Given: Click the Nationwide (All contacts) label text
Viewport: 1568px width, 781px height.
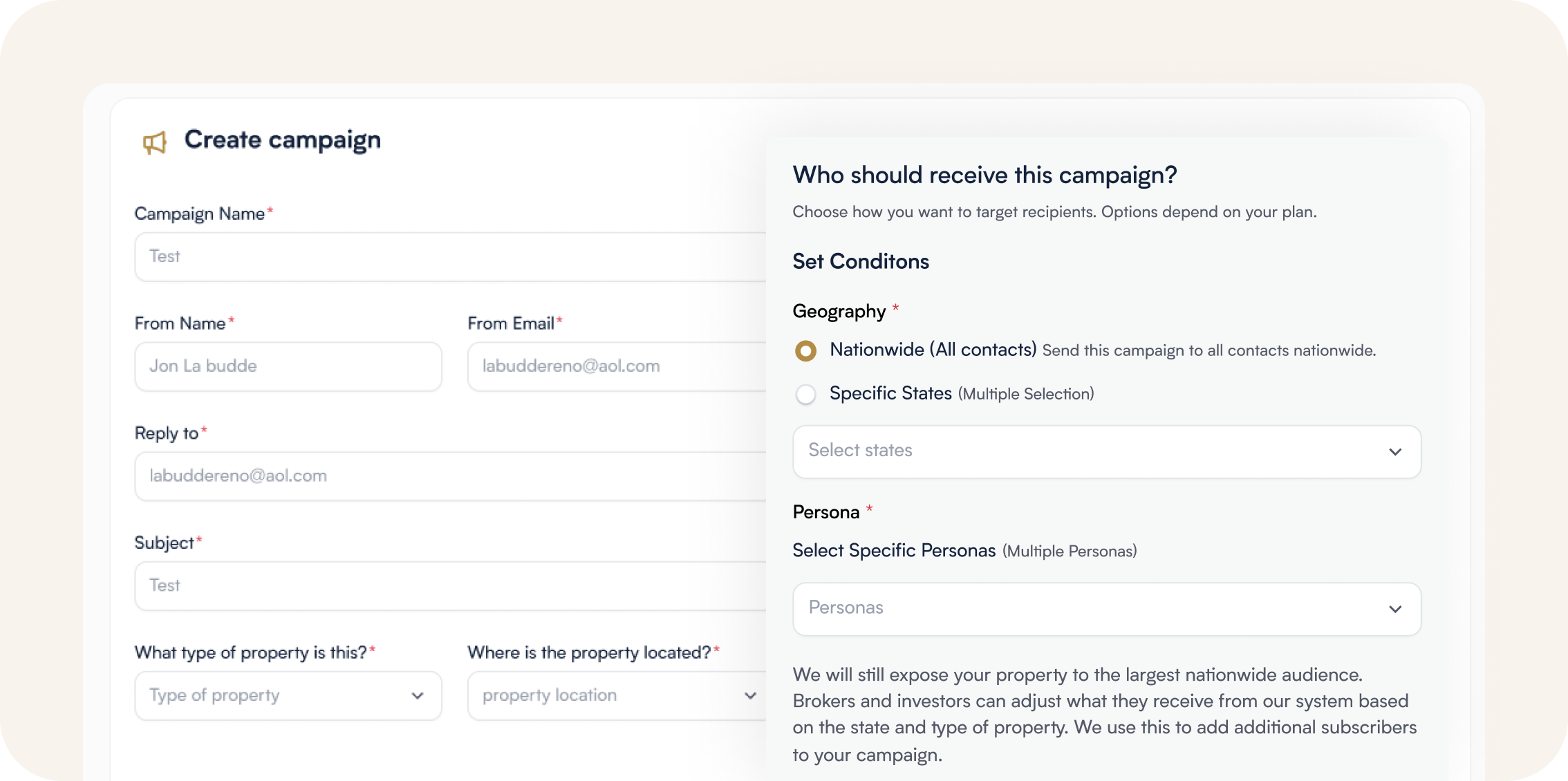Looking at the screenshot, I should [933, 350].
